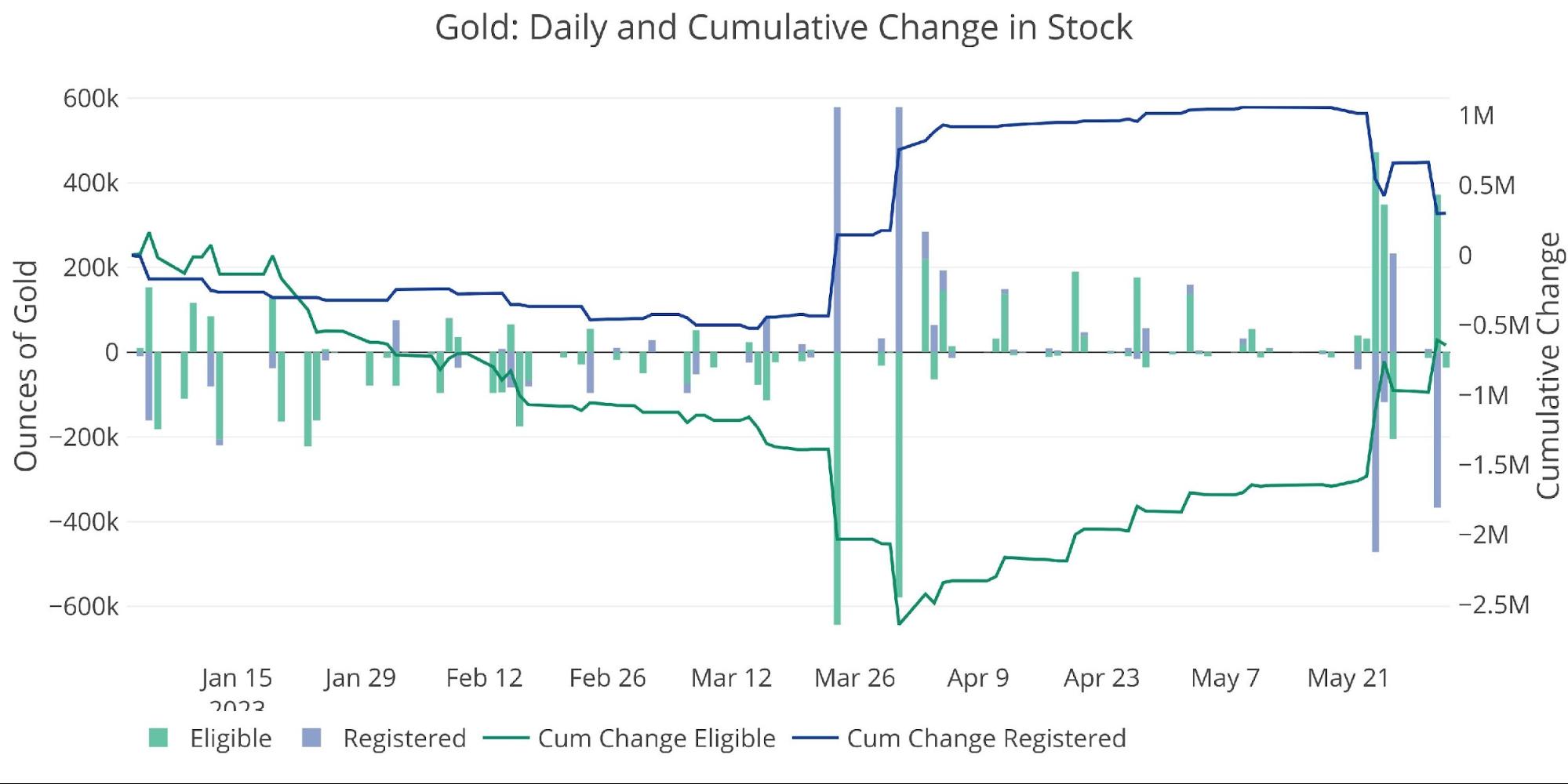This screenshot has height=784, width=1568.
Task: Click the Ounces of Gold axis title
Action: pyautogui.click(x=26, y=365)
